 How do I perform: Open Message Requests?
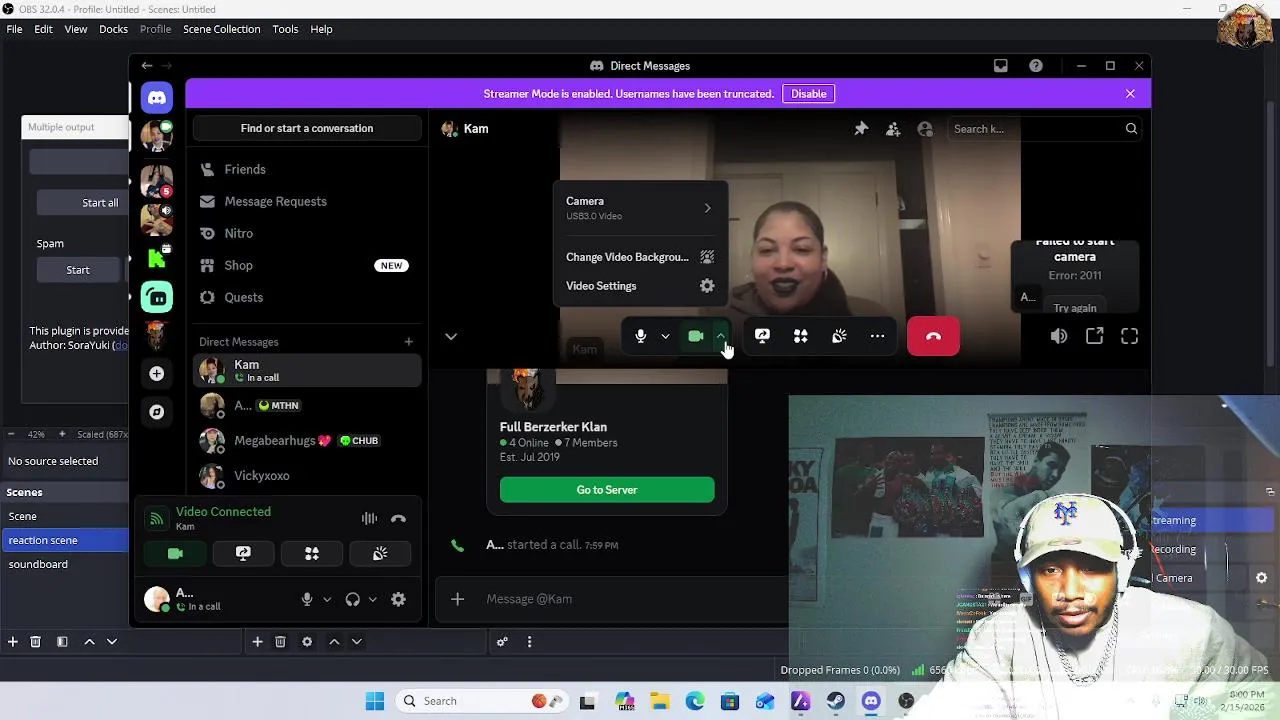307,202
